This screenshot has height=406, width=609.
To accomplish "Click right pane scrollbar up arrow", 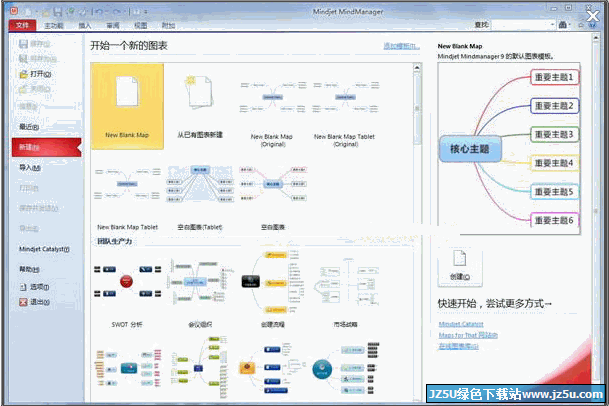I will [595, 38].
